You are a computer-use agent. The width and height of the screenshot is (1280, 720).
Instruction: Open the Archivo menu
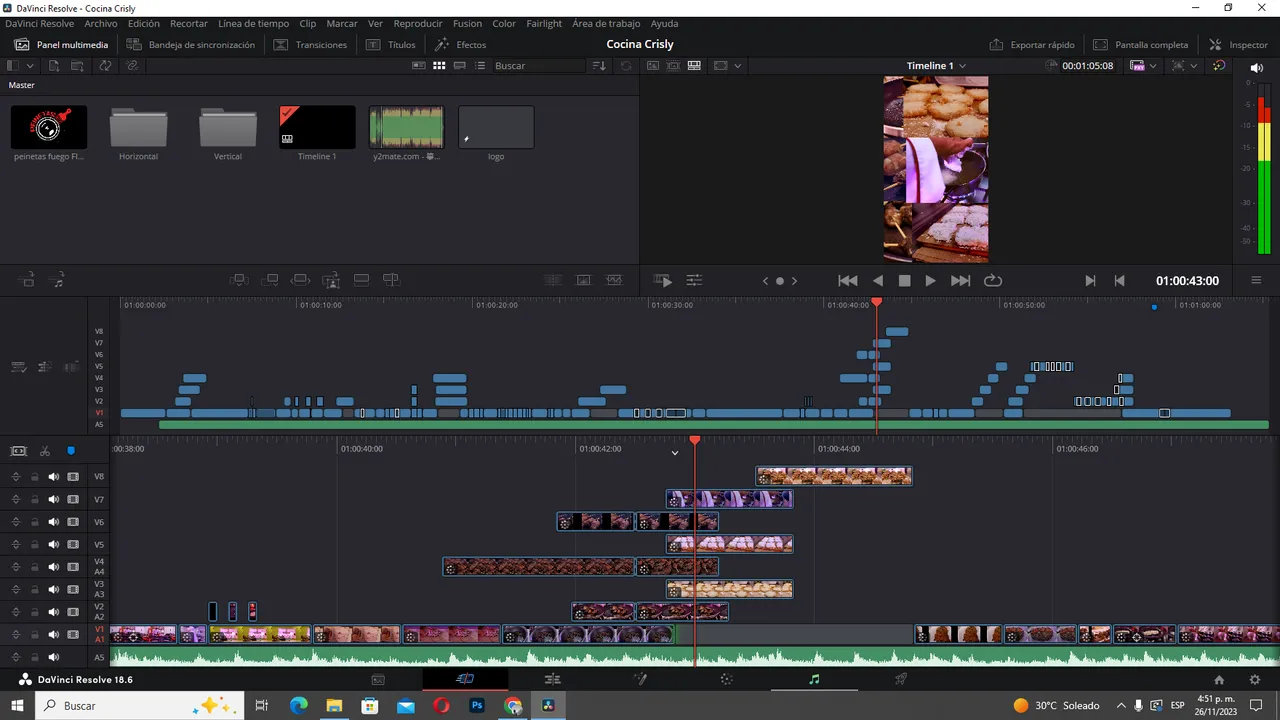(101, 23)
